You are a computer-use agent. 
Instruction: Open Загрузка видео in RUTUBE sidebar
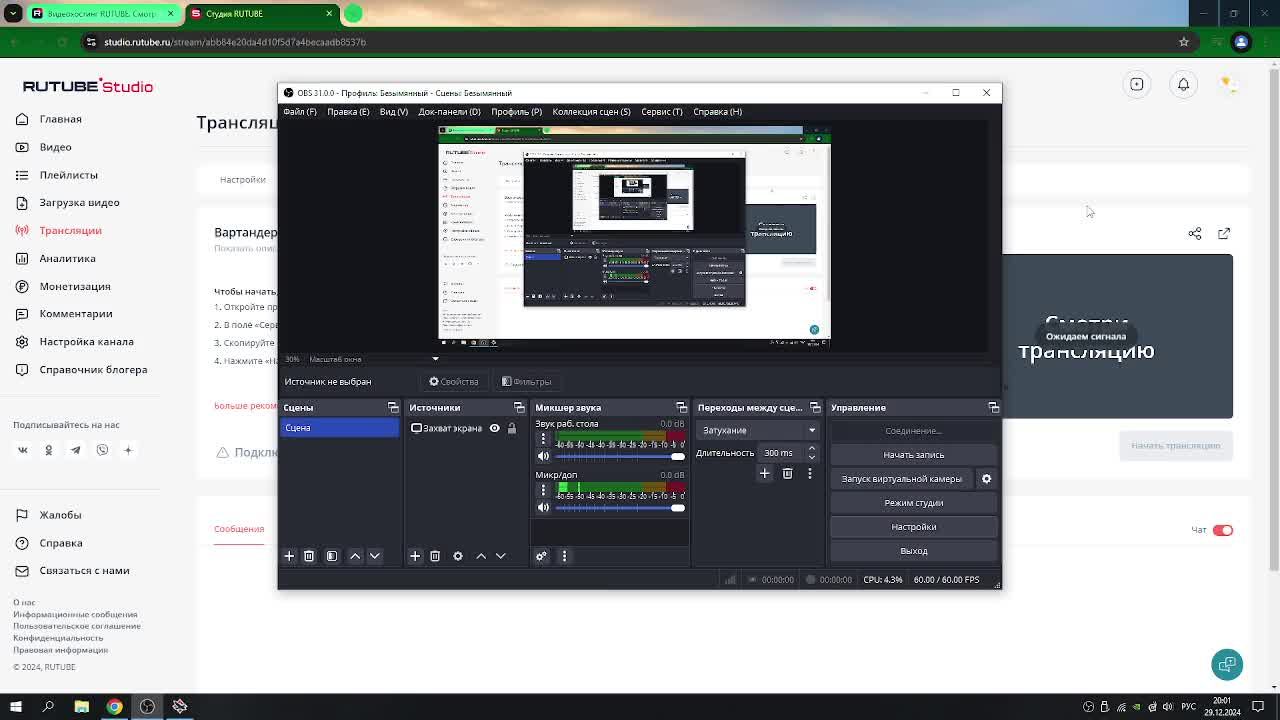(x=79, y=203)
